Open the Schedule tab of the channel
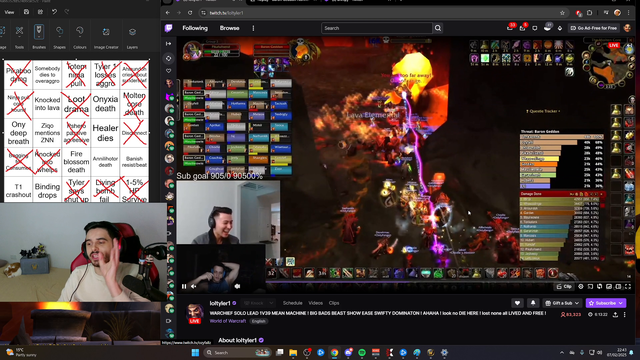Screen dimensions: 640x360 [293, 303]
